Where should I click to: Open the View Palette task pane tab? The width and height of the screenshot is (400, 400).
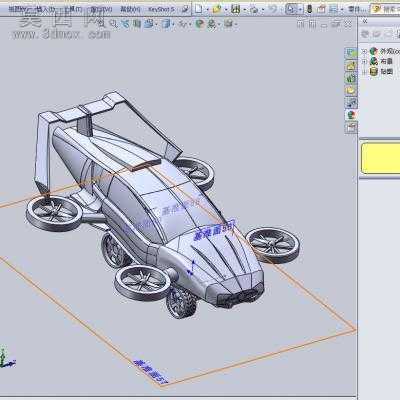click(x=351, y=90)
